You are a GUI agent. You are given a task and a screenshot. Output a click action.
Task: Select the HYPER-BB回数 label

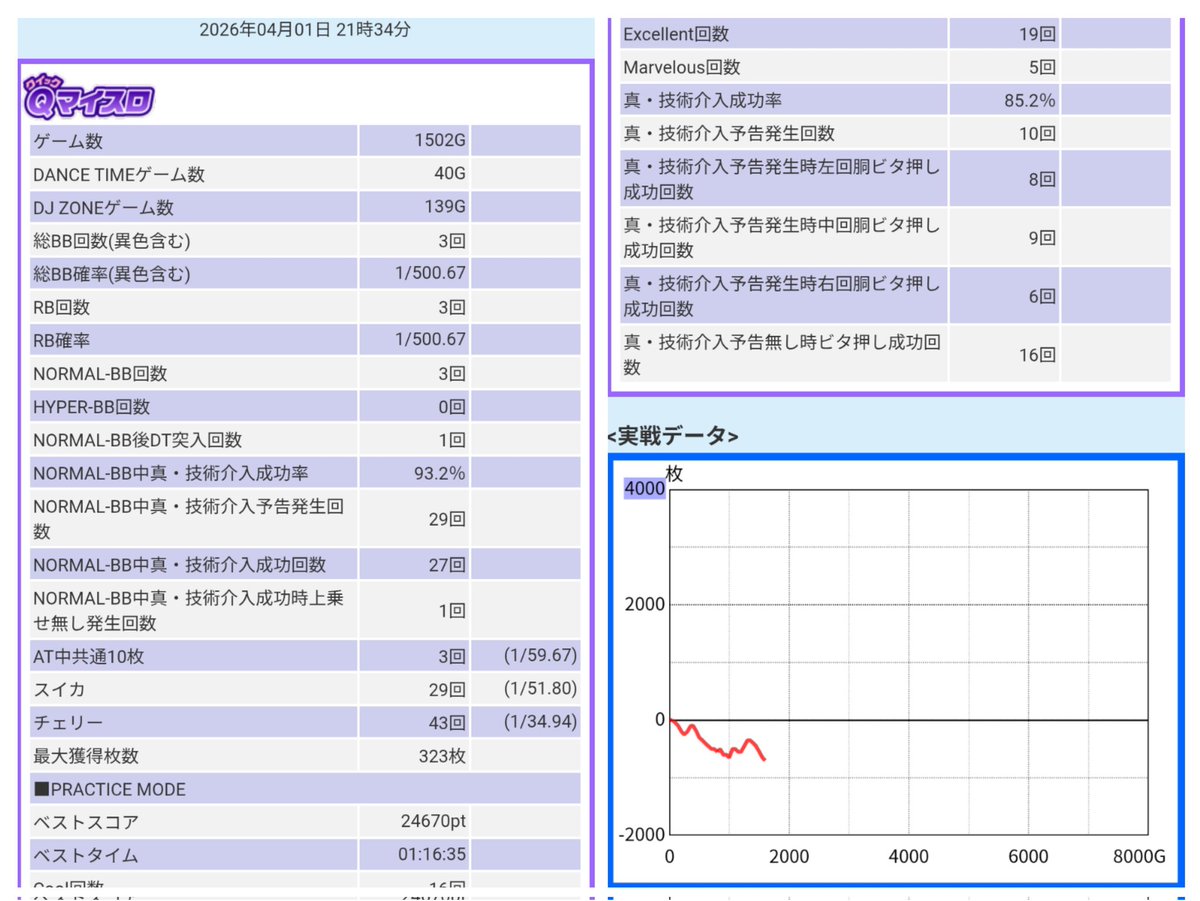(92, 407)
